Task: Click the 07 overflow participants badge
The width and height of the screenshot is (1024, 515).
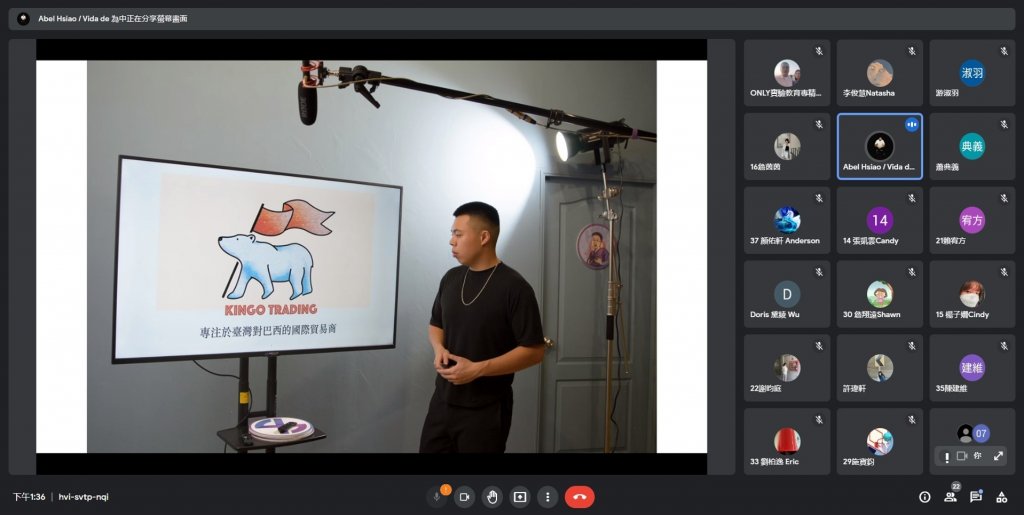Action: click(981, 433)
